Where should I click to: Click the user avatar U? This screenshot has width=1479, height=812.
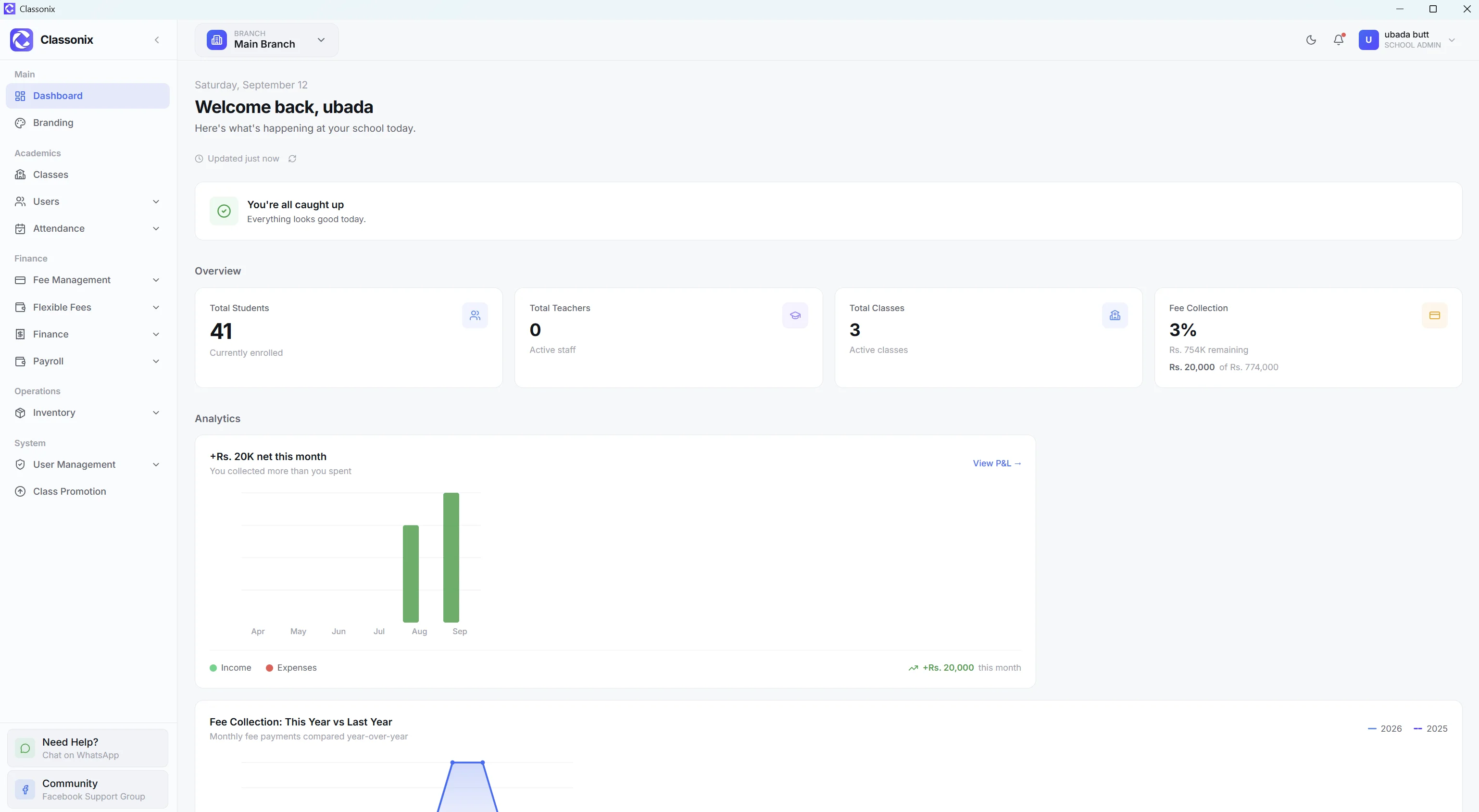click(1369, 39)
